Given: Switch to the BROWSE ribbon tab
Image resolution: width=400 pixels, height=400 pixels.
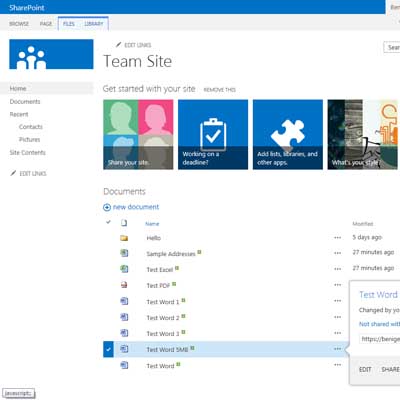Looking at the screenshot, I should [x=19, y=24].
